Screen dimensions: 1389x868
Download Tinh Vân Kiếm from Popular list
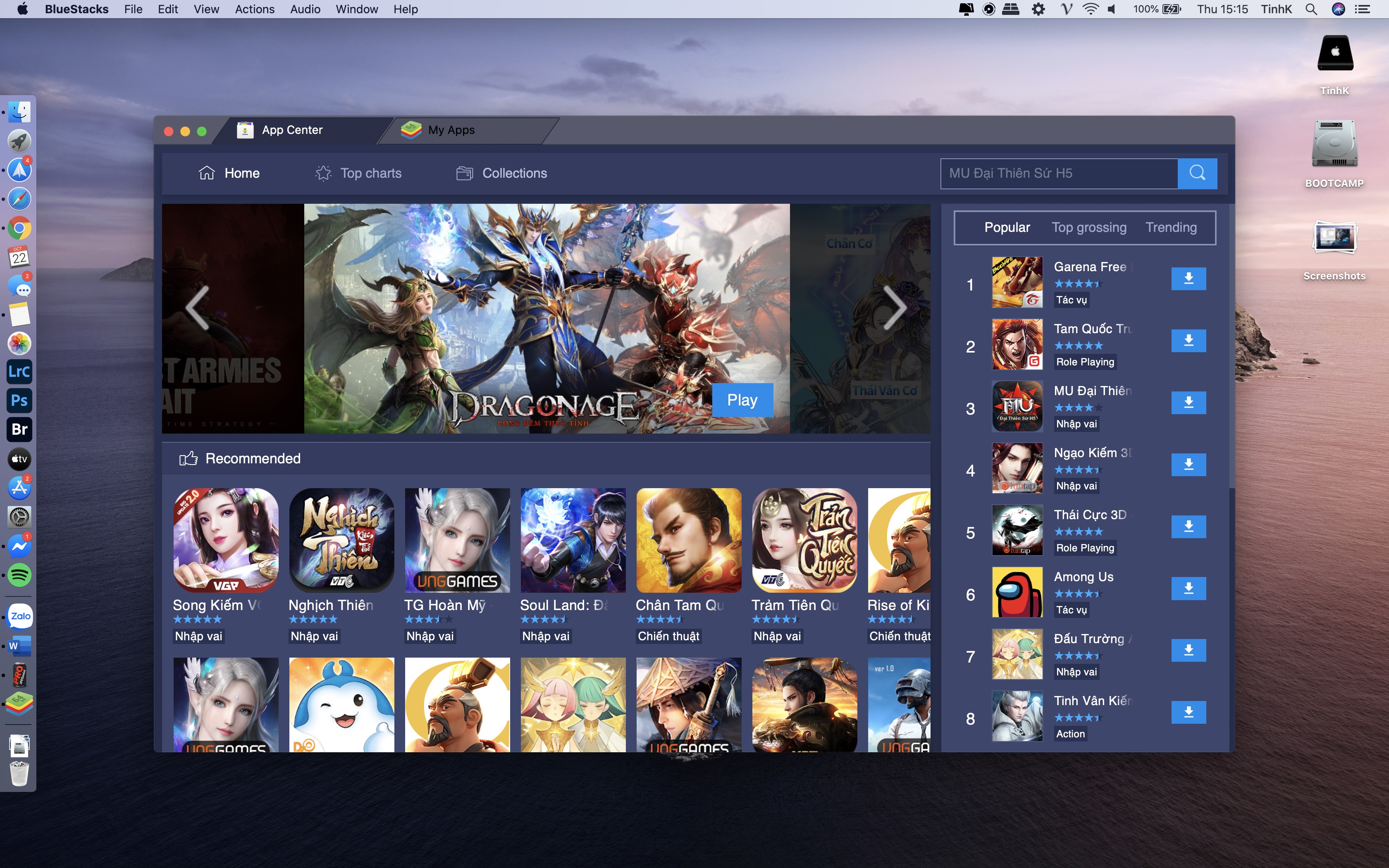[1188, 713]
